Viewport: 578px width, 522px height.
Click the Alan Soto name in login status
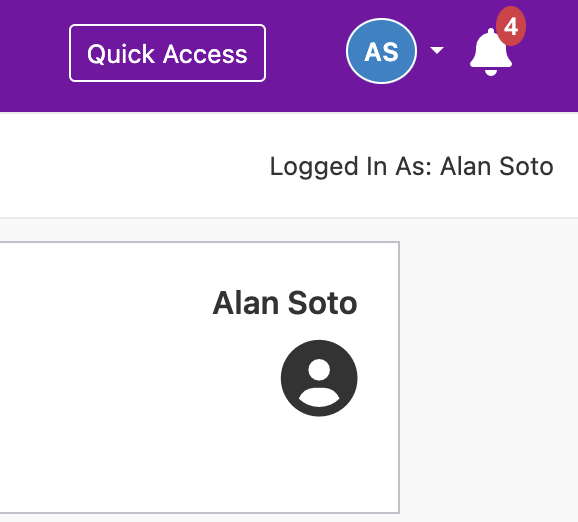coord(497,166)
